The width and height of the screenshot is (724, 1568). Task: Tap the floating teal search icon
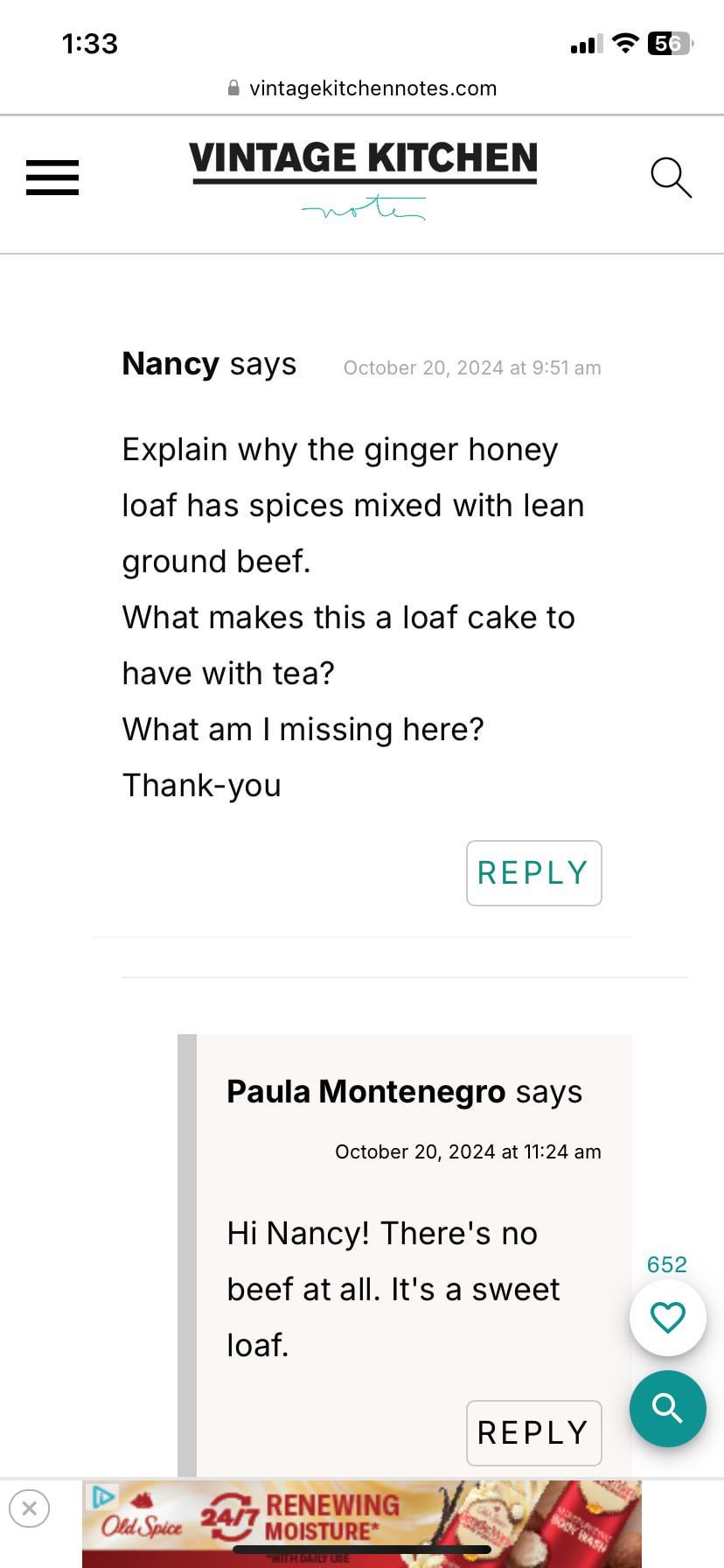click(x=667, y=1409)
